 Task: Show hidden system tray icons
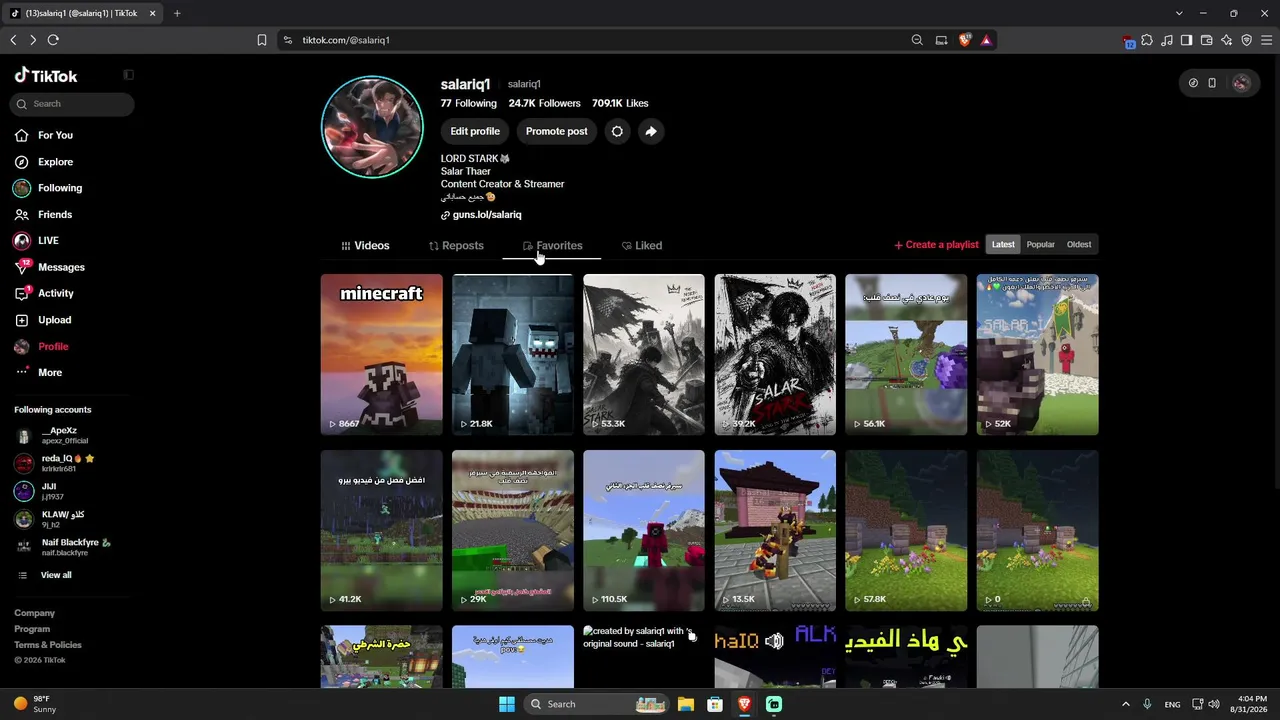pos(1125,704)
